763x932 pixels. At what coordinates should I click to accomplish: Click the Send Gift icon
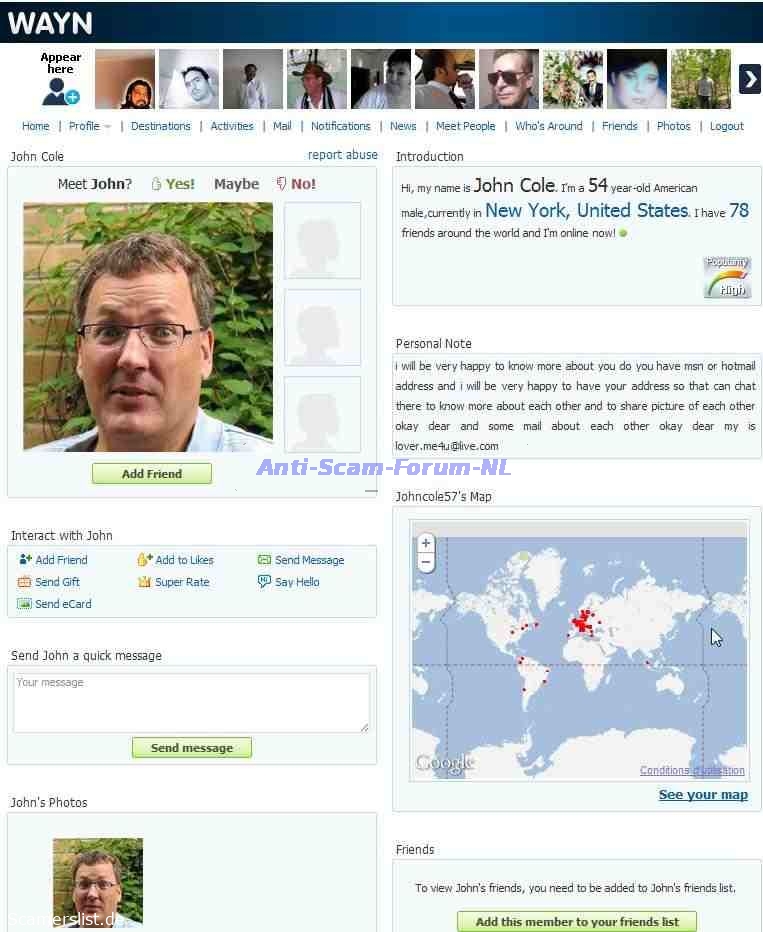pyautogui.click(x=24, y=582)
